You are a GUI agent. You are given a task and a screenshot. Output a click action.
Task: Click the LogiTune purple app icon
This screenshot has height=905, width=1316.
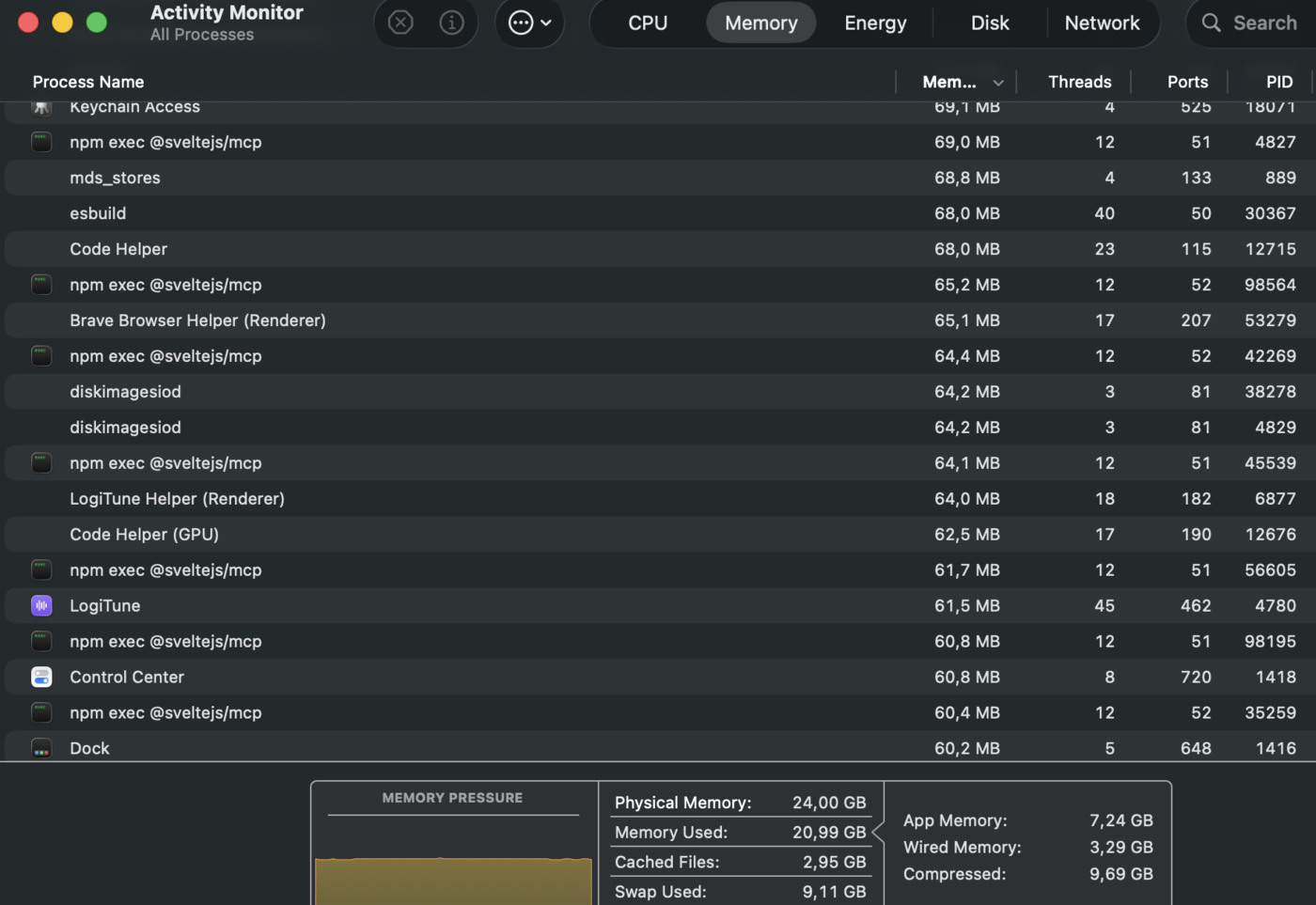pyautogui.click(x=41, y=606)
